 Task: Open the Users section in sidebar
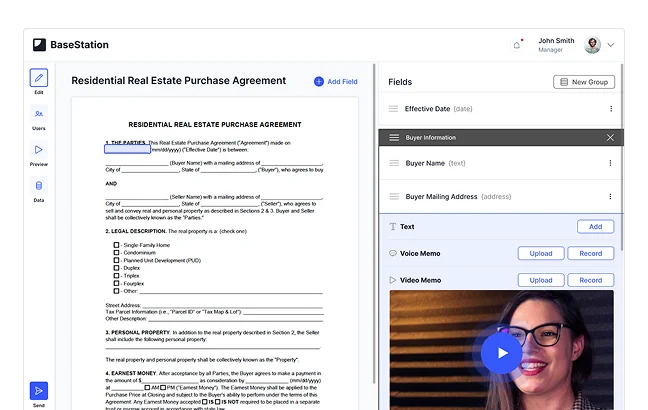click(x=38, y=114)
